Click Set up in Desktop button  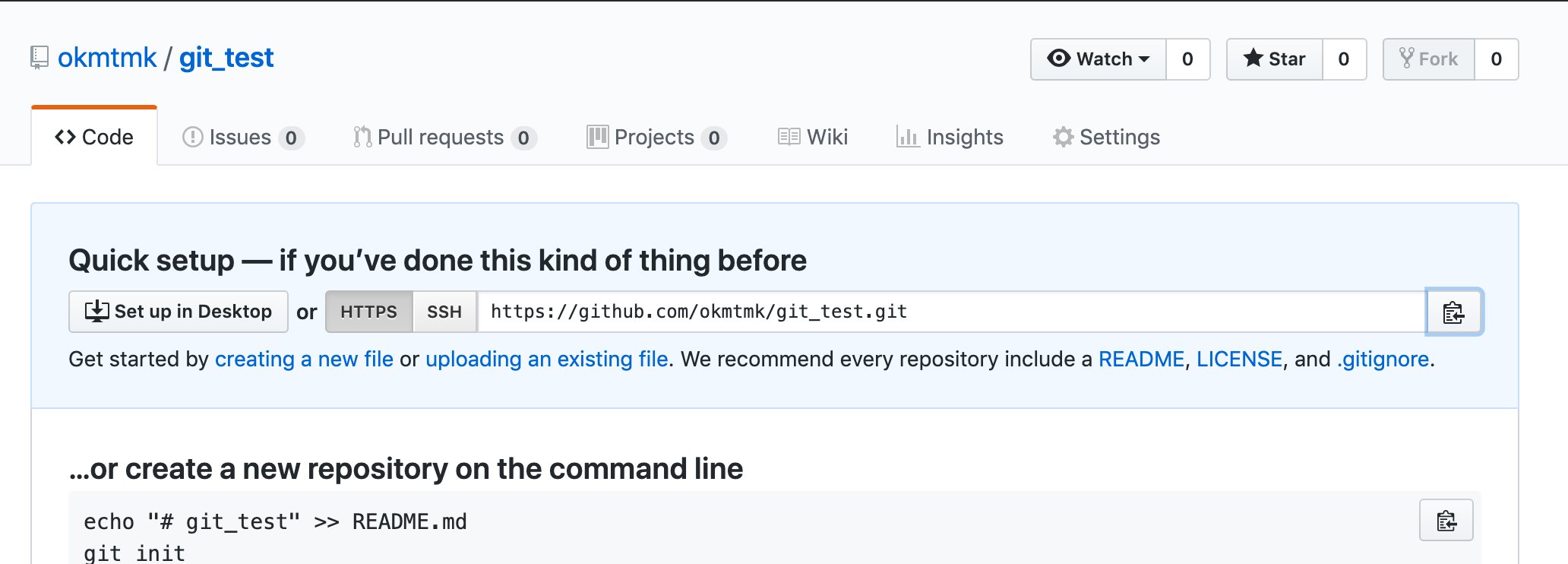click(x=179, y=312)
